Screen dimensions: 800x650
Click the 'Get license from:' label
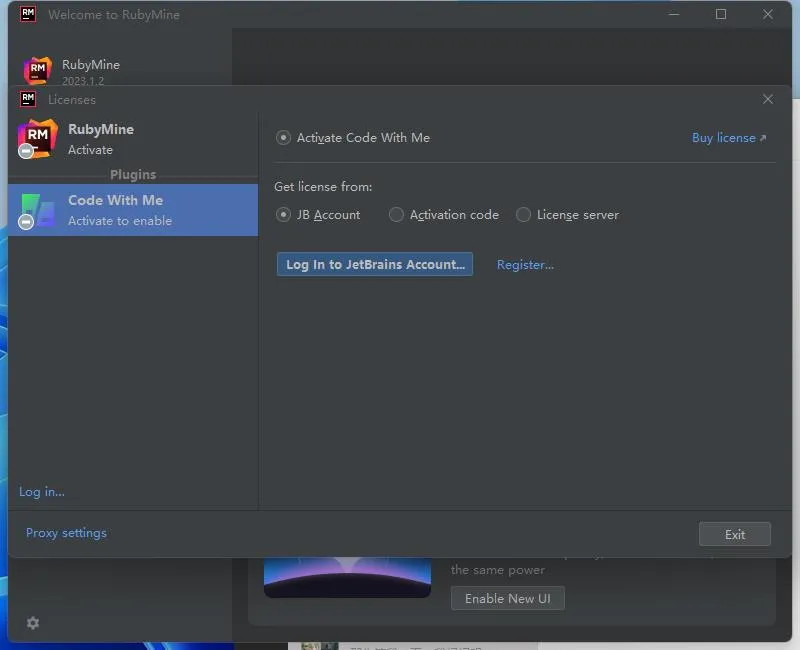tap(323, 187)
